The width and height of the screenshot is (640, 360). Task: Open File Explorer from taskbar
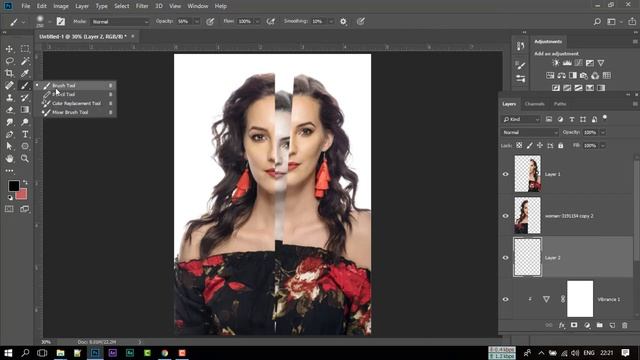coord(60,353)
